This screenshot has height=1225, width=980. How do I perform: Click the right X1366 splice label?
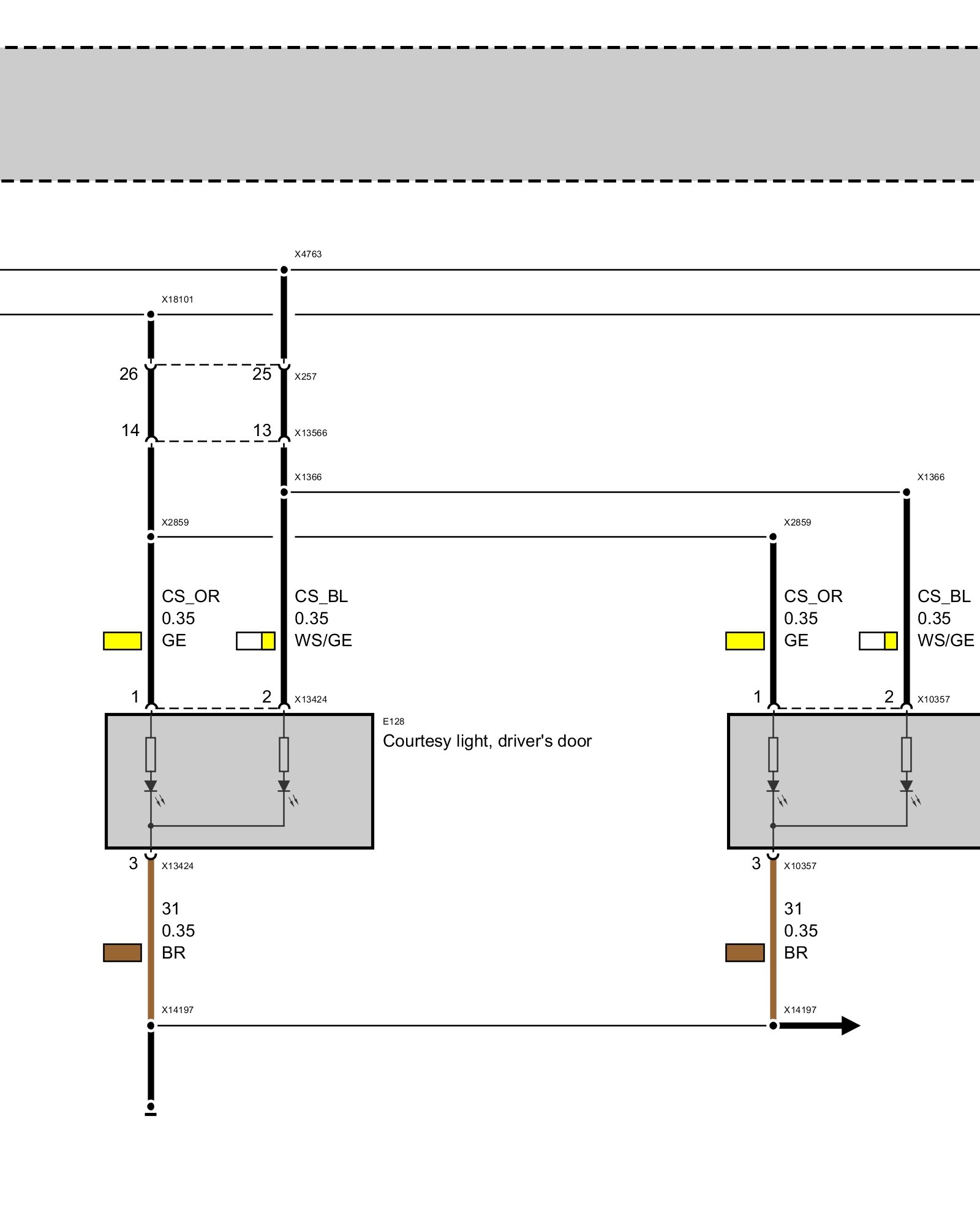(930, 477)
